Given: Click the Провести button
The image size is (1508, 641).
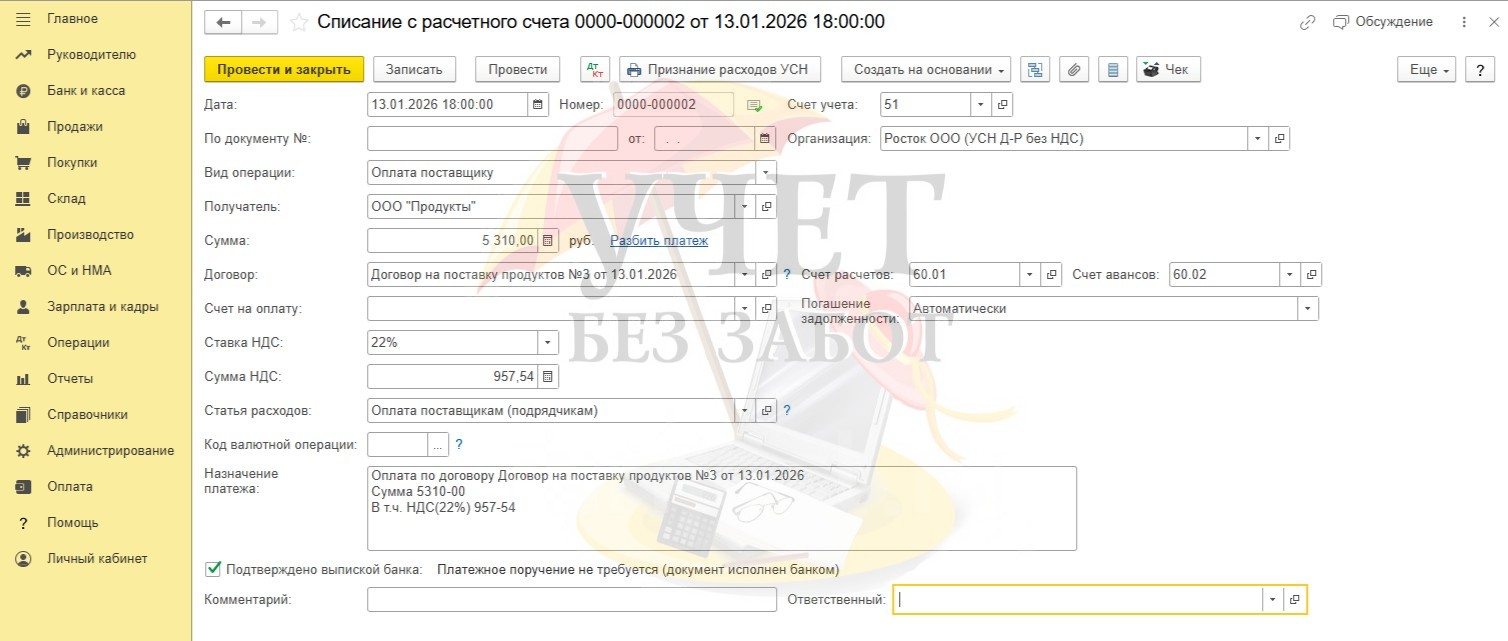Looking at the screenshot, I should (518, 69).
